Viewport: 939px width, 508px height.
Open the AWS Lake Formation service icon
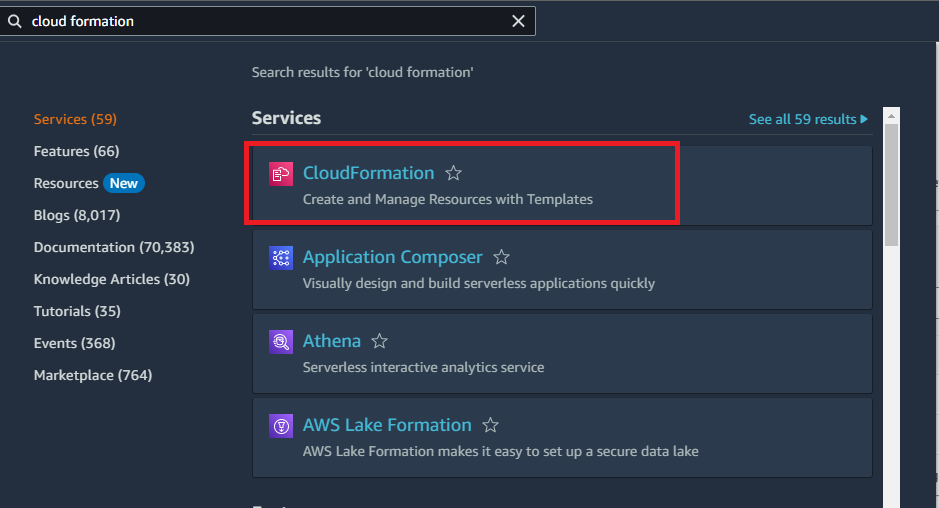(281, 426)
